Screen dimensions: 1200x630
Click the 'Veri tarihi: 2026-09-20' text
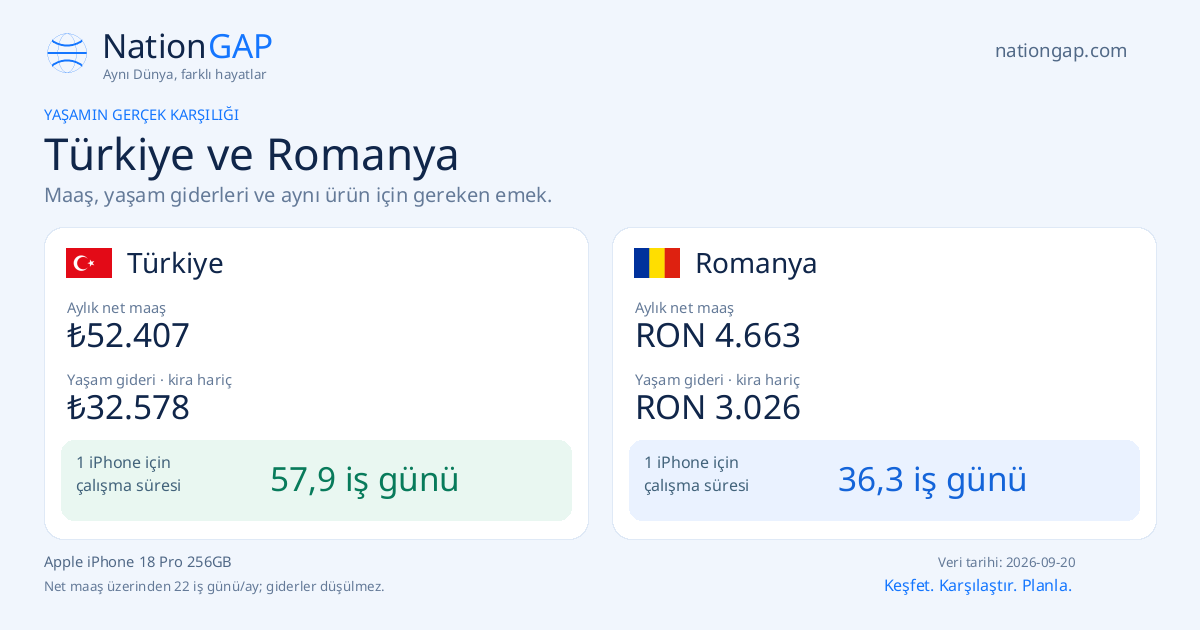1007,563
